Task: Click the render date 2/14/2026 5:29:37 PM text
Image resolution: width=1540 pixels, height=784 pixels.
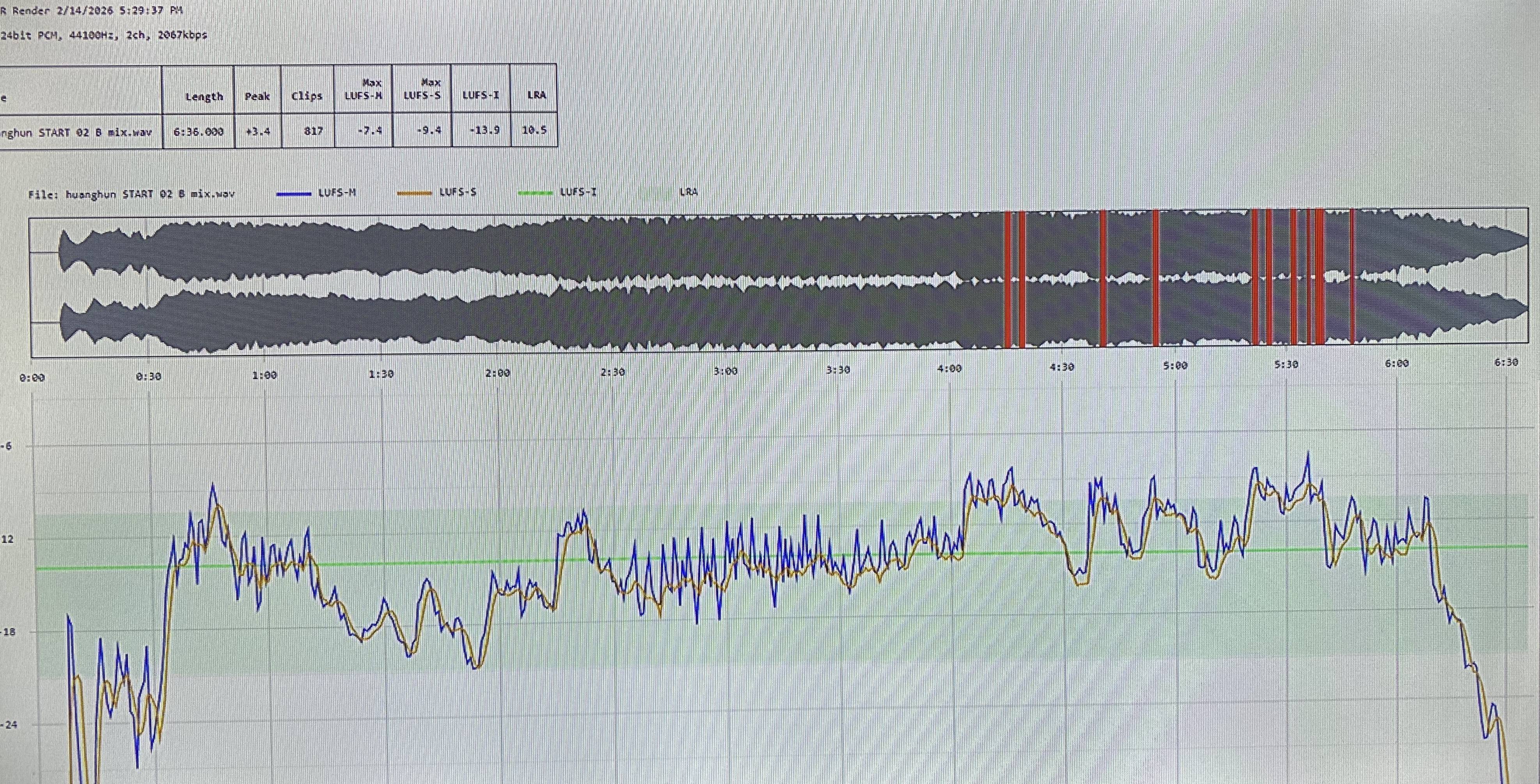Action: 120,10
